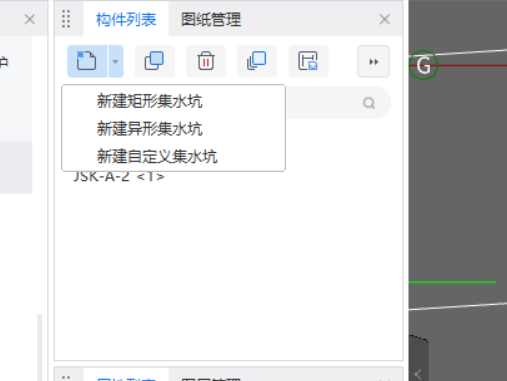Click the save component archive icon

click(308, 61)
